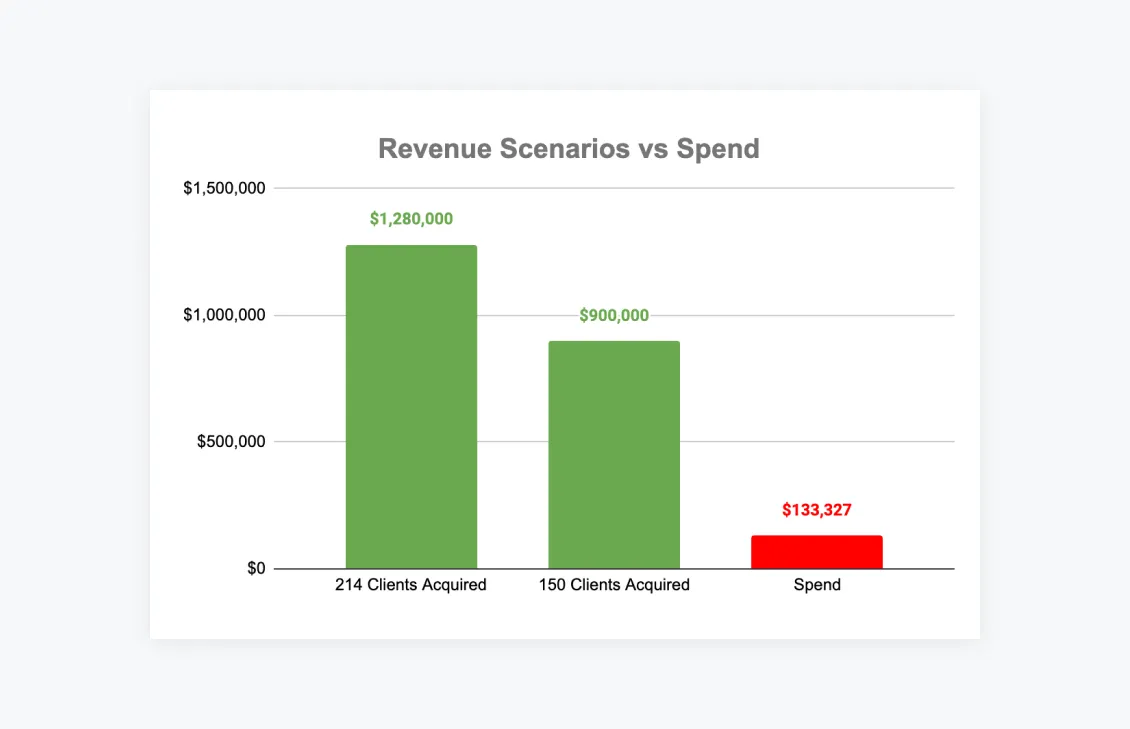Screen dimensions: 1130x729
Task: Select the $1,000,000 y-axis label
Action: (x=224, y=315)
